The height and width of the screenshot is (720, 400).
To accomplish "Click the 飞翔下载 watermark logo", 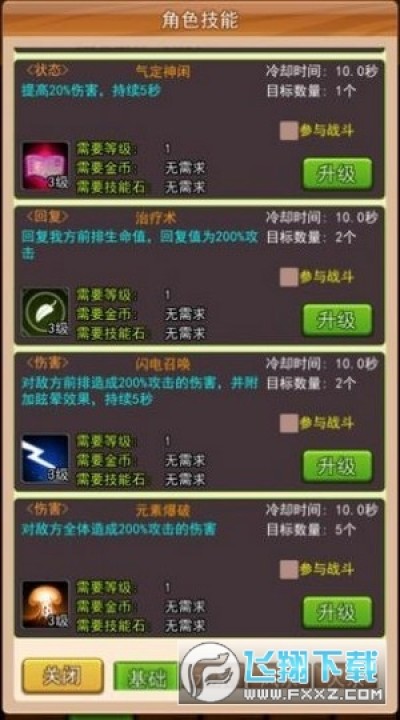I will point(282,673).
